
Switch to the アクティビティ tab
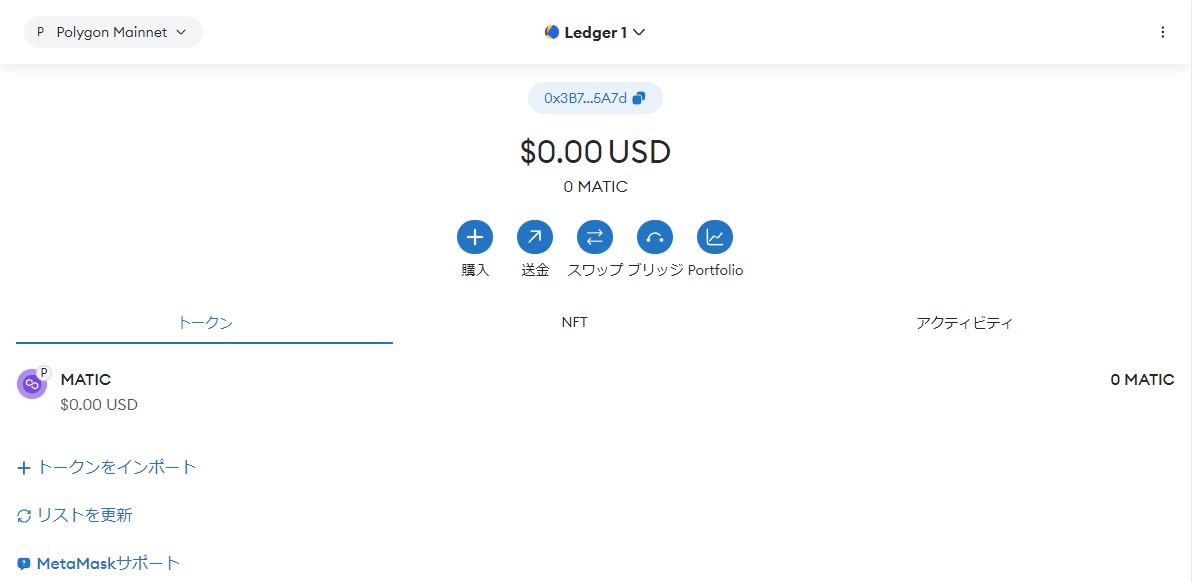tap(964, 322)
